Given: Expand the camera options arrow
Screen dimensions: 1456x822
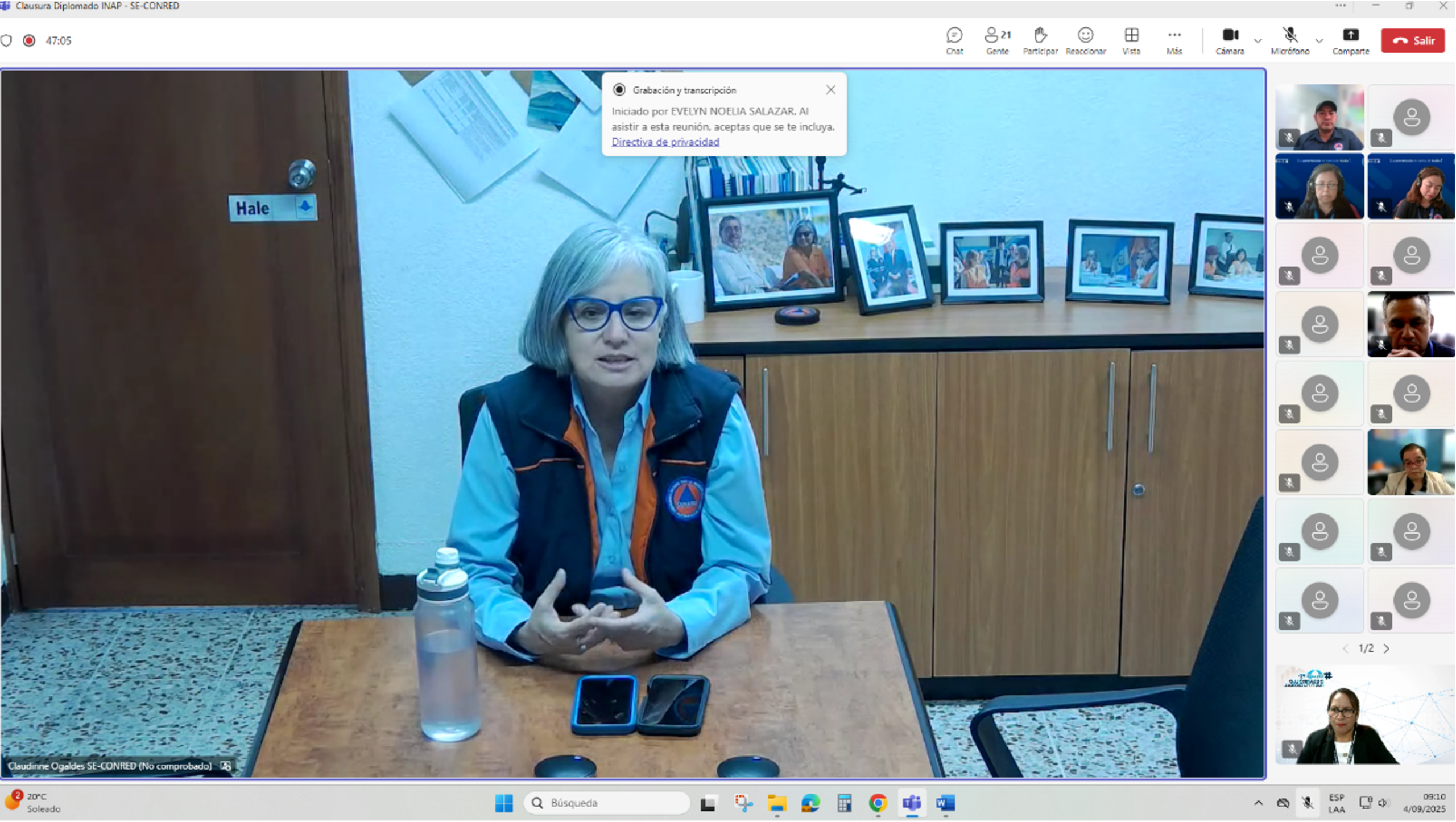Looking at the screenshot, I should (1258, 41).
